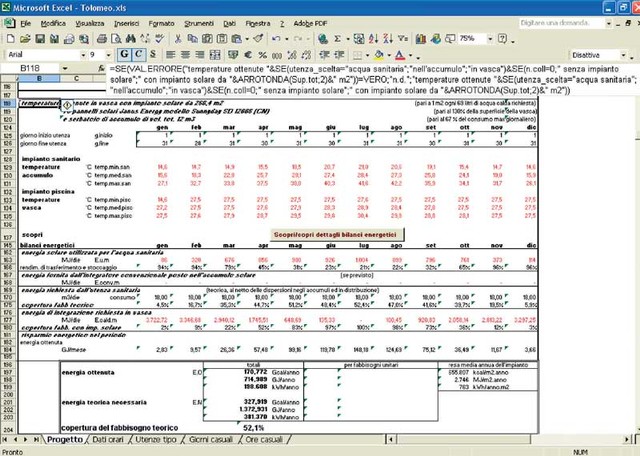Apply the Euro currency style
This screenshot has width=640, height=456.
pyautogui.click(x=248, y=55)
